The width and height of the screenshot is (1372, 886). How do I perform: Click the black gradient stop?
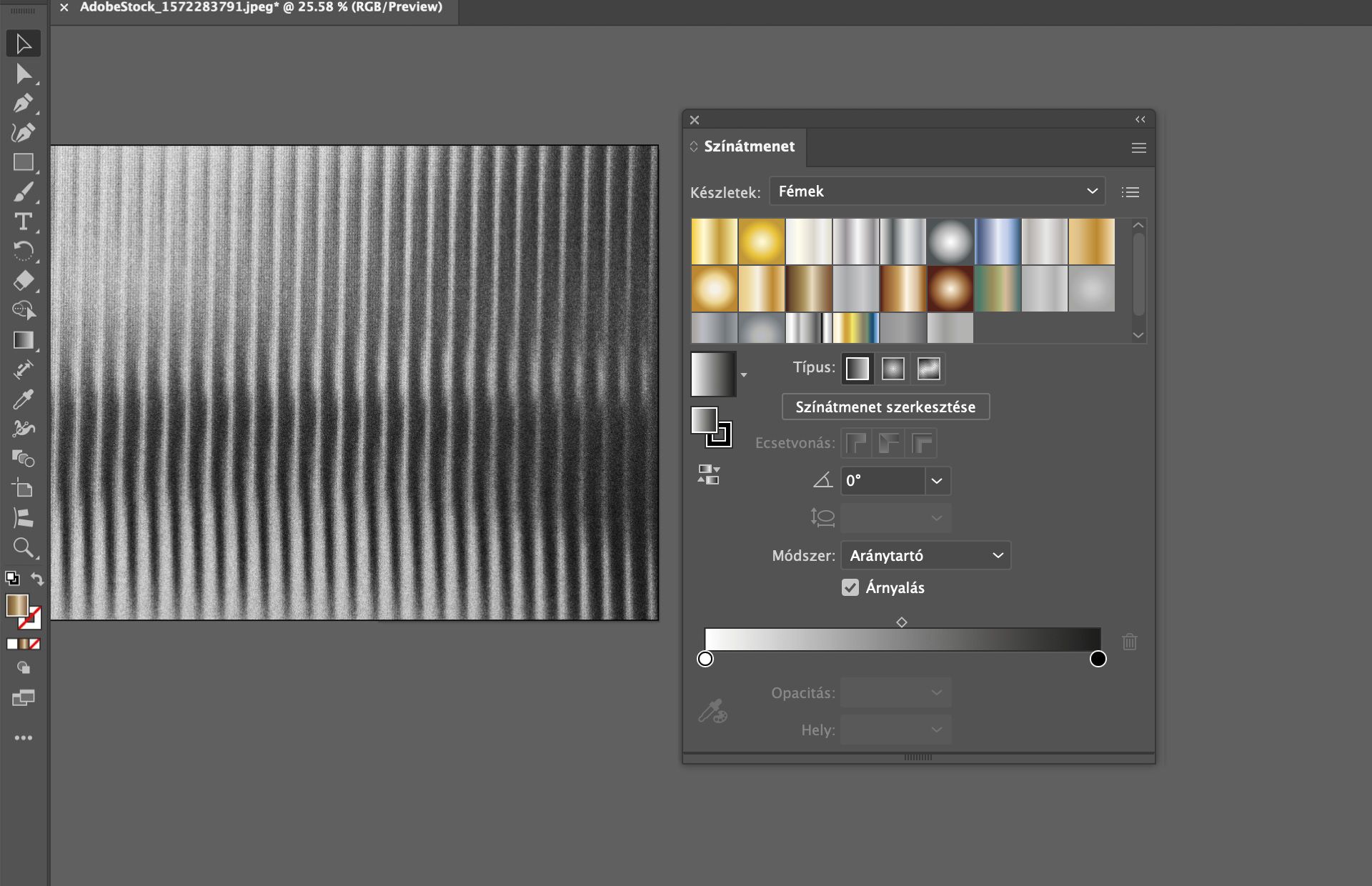1098,659
